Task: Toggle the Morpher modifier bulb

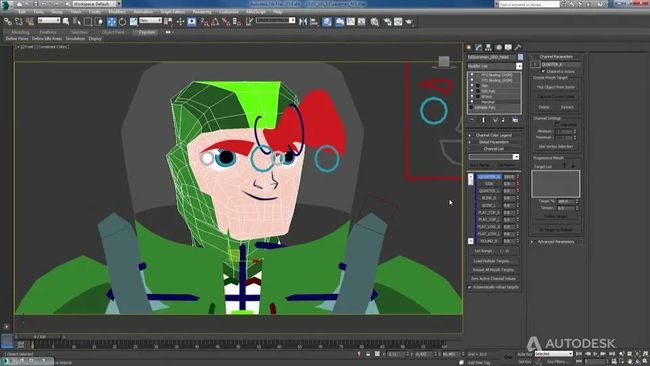Action: pos(472,102)
